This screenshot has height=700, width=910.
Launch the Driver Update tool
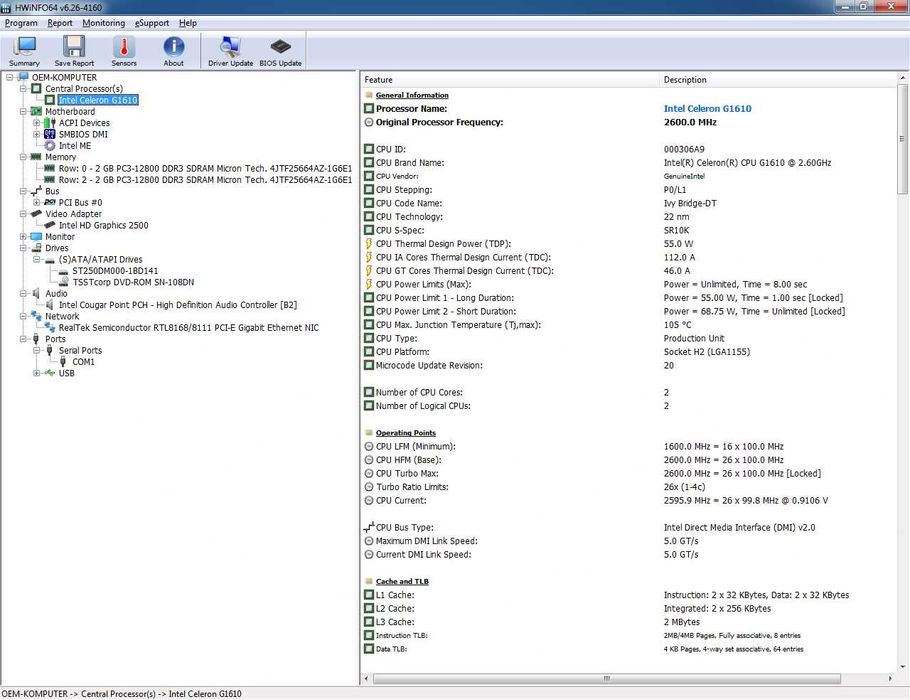pyautogui.click(x=230, y=51)
